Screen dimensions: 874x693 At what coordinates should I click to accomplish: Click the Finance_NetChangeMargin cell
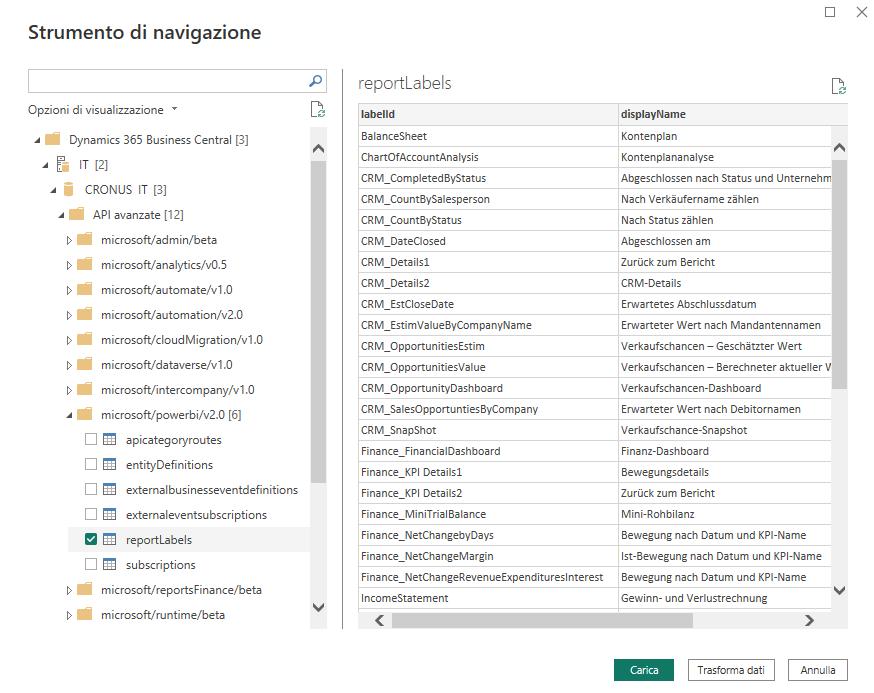(488, 556)
